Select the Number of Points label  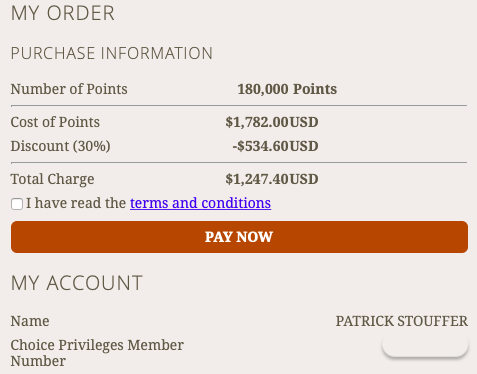point(69,89)
